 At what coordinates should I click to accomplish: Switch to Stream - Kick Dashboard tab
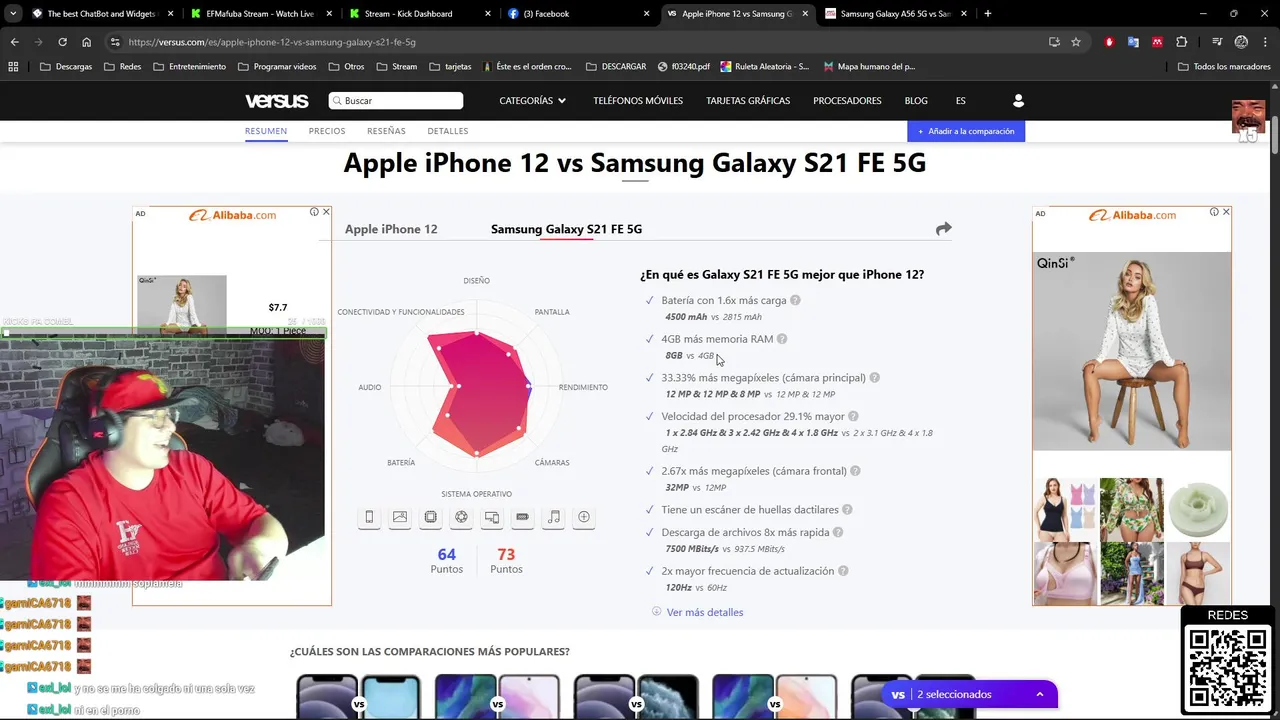pos(420,14)
